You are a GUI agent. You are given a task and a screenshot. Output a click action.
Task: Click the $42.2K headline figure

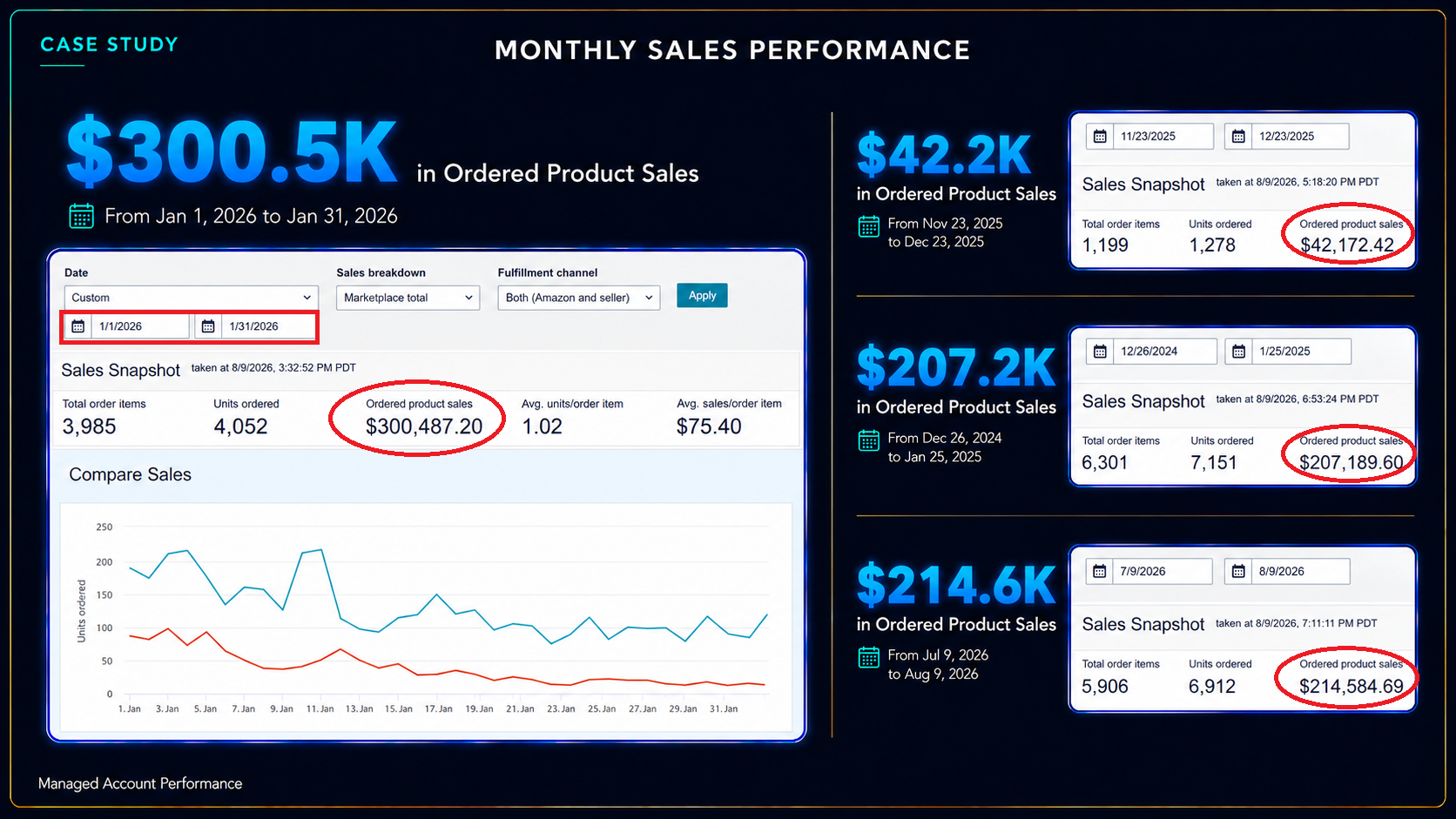click(x=944, y=155)
